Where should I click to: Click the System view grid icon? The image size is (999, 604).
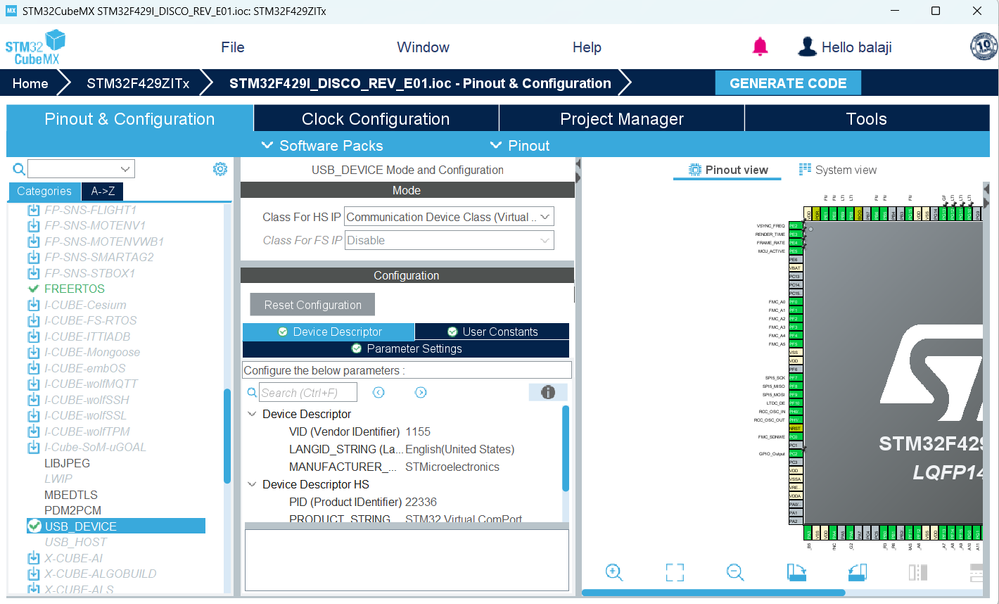[x=805, y=169]
